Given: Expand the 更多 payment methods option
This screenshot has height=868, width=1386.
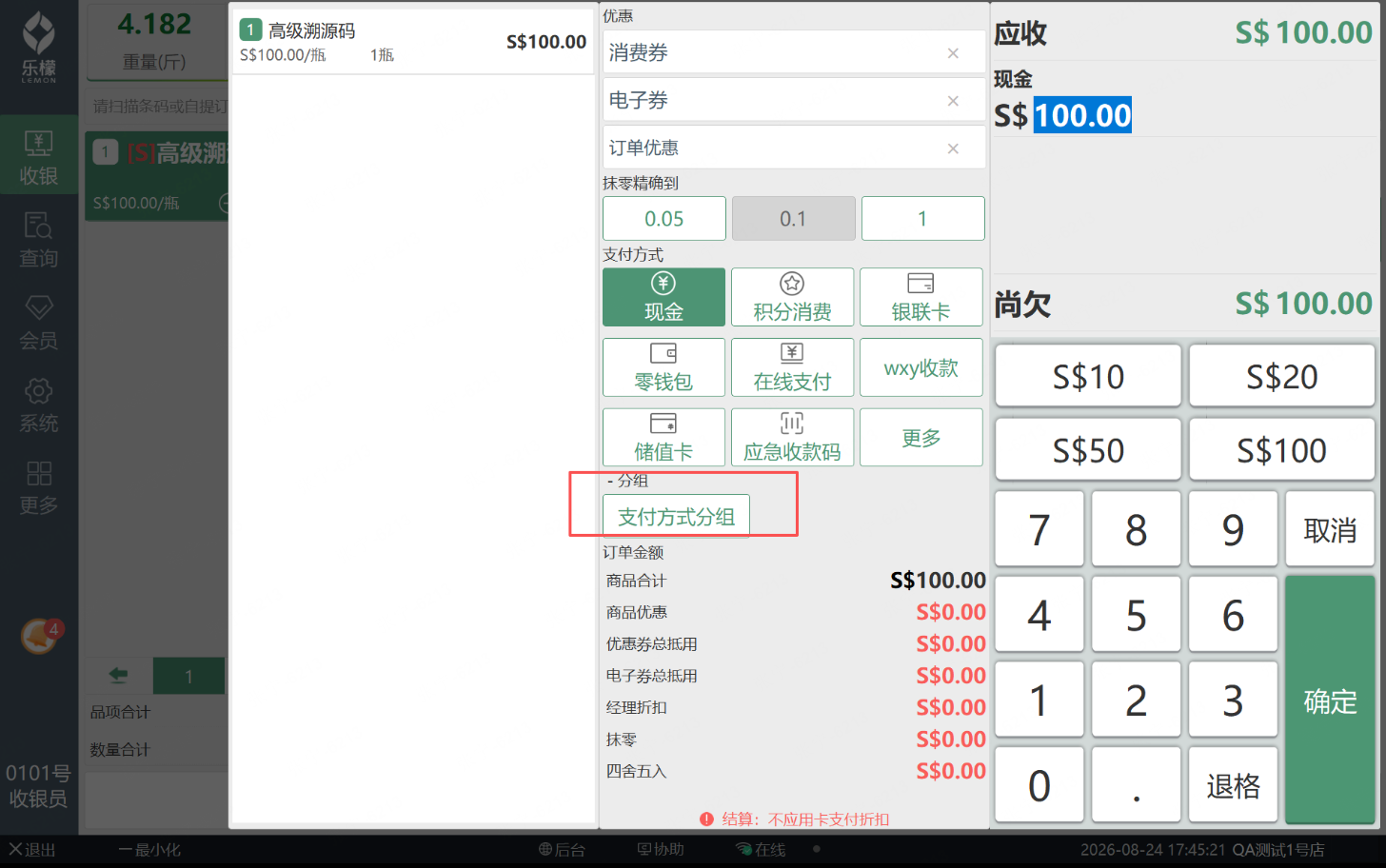Looking at the screenshot, I should pyautogui.click(x=921, y=438).
